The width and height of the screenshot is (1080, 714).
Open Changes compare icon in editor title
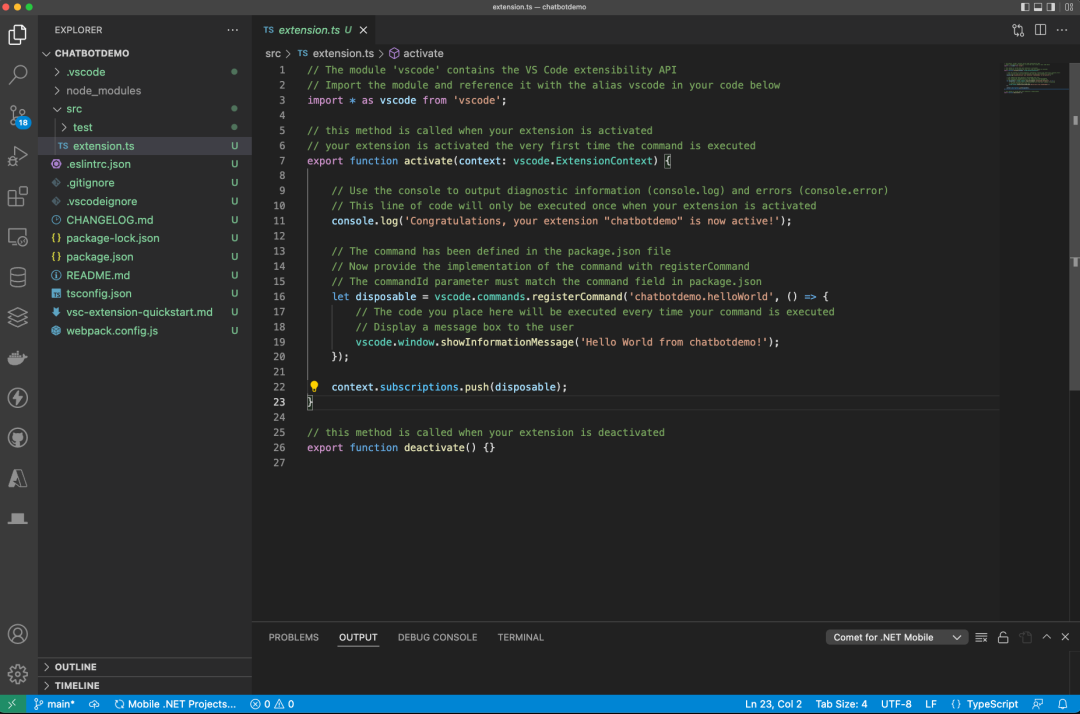click(1018, 30)
